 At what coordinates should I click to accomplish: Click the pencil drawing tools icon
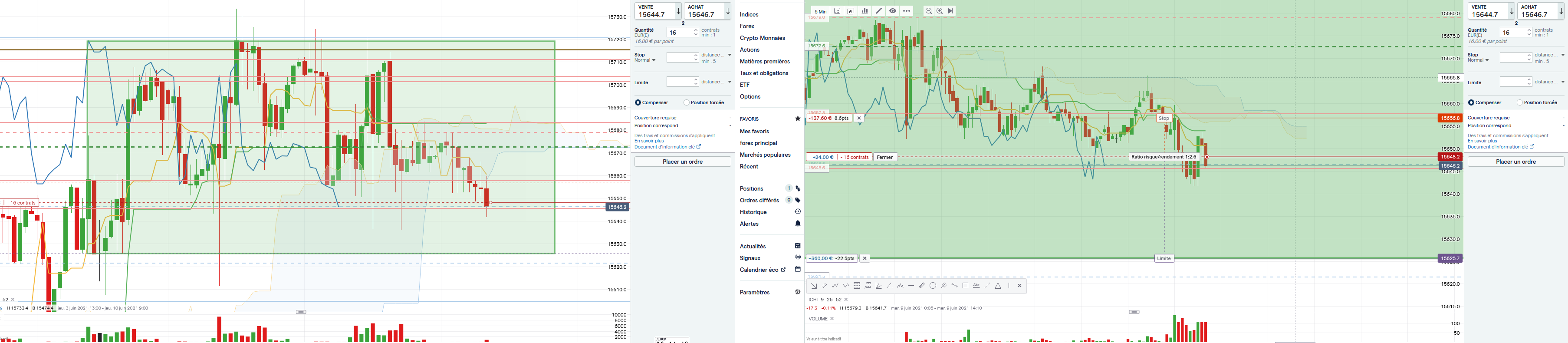point(878,11)
